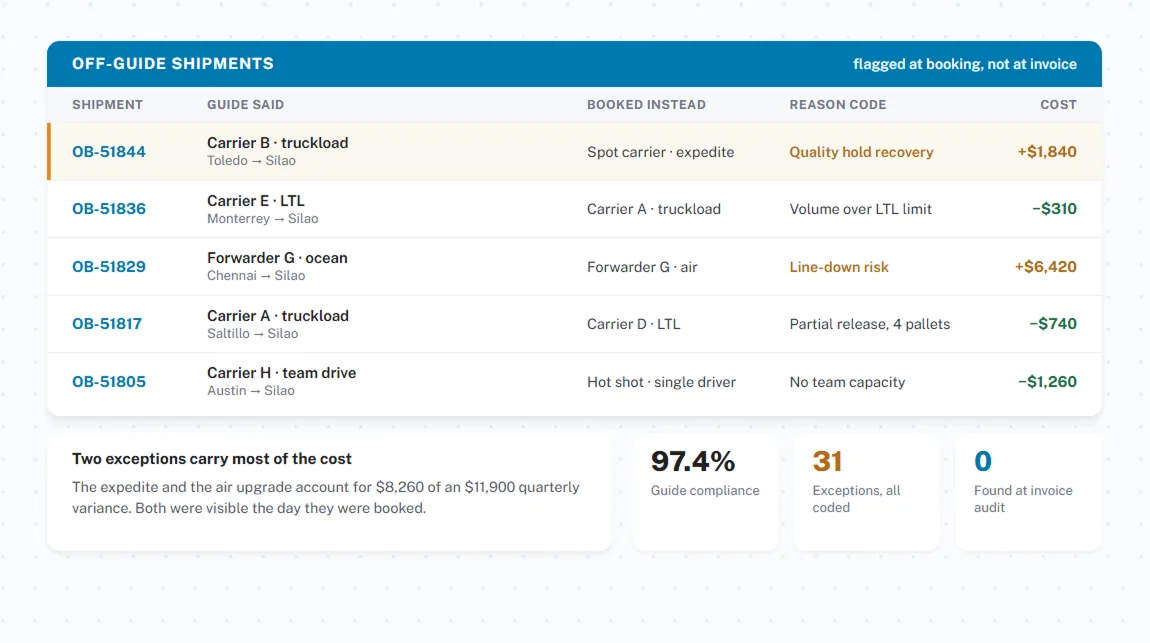The height and width of the screenshot is (643, 1150).
Task: Click the 'Exceptions, all coded' label
Action: (856, 499)
